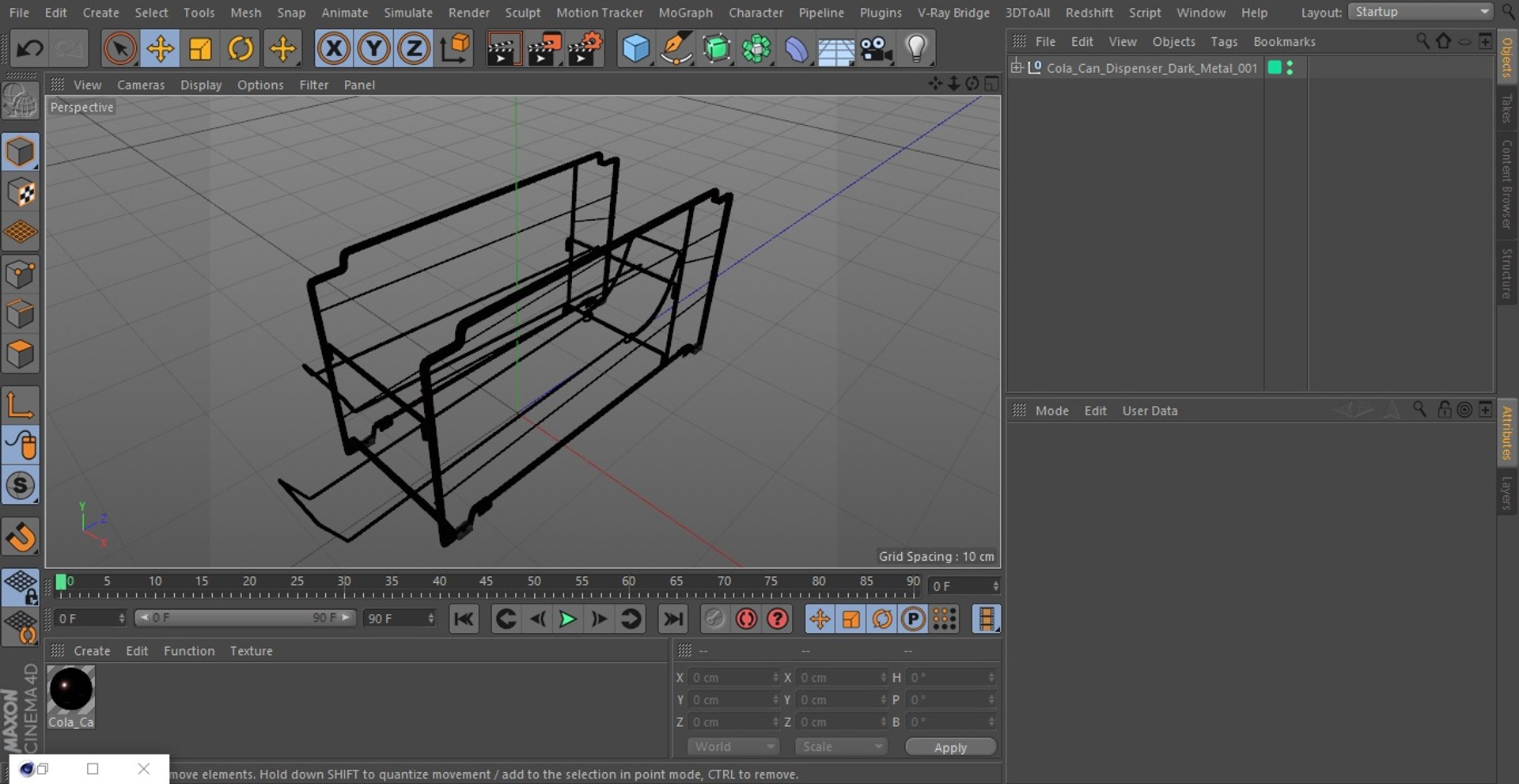Image resolution: width=1519 pixels, height=784 pixels.
Task: Click the Undo arrow icon
Action: pos(30,49)
